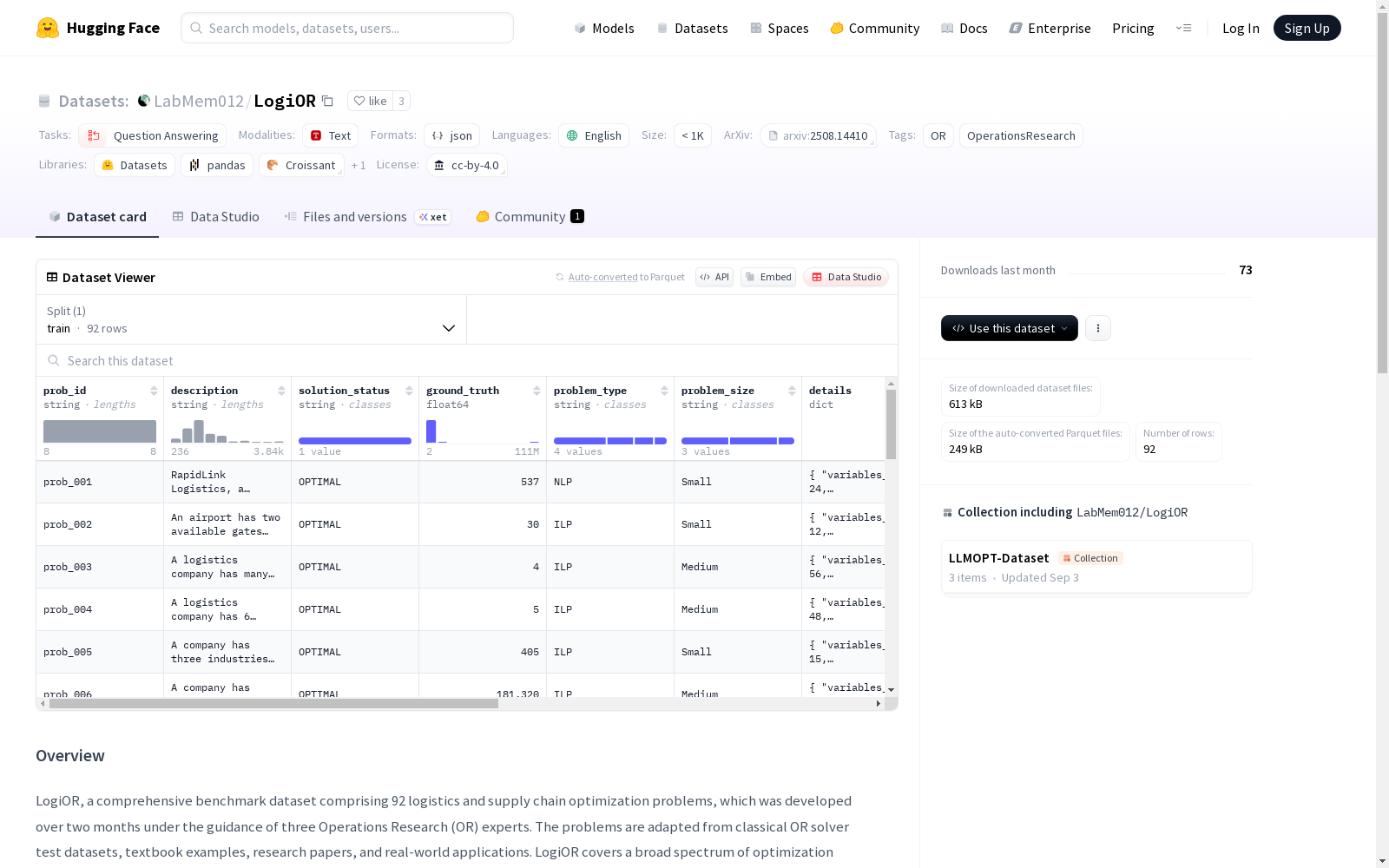This screenshot has height=868, width=1389.
Task: Sort by the ground_truth column arrows
Action: tap(537, 391)
